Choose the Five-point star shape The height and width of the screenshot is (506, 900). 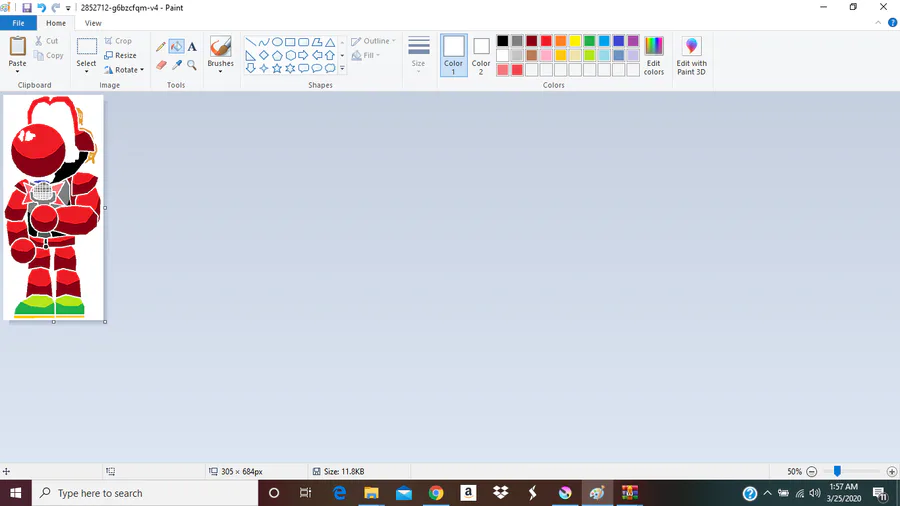[277, 68]
